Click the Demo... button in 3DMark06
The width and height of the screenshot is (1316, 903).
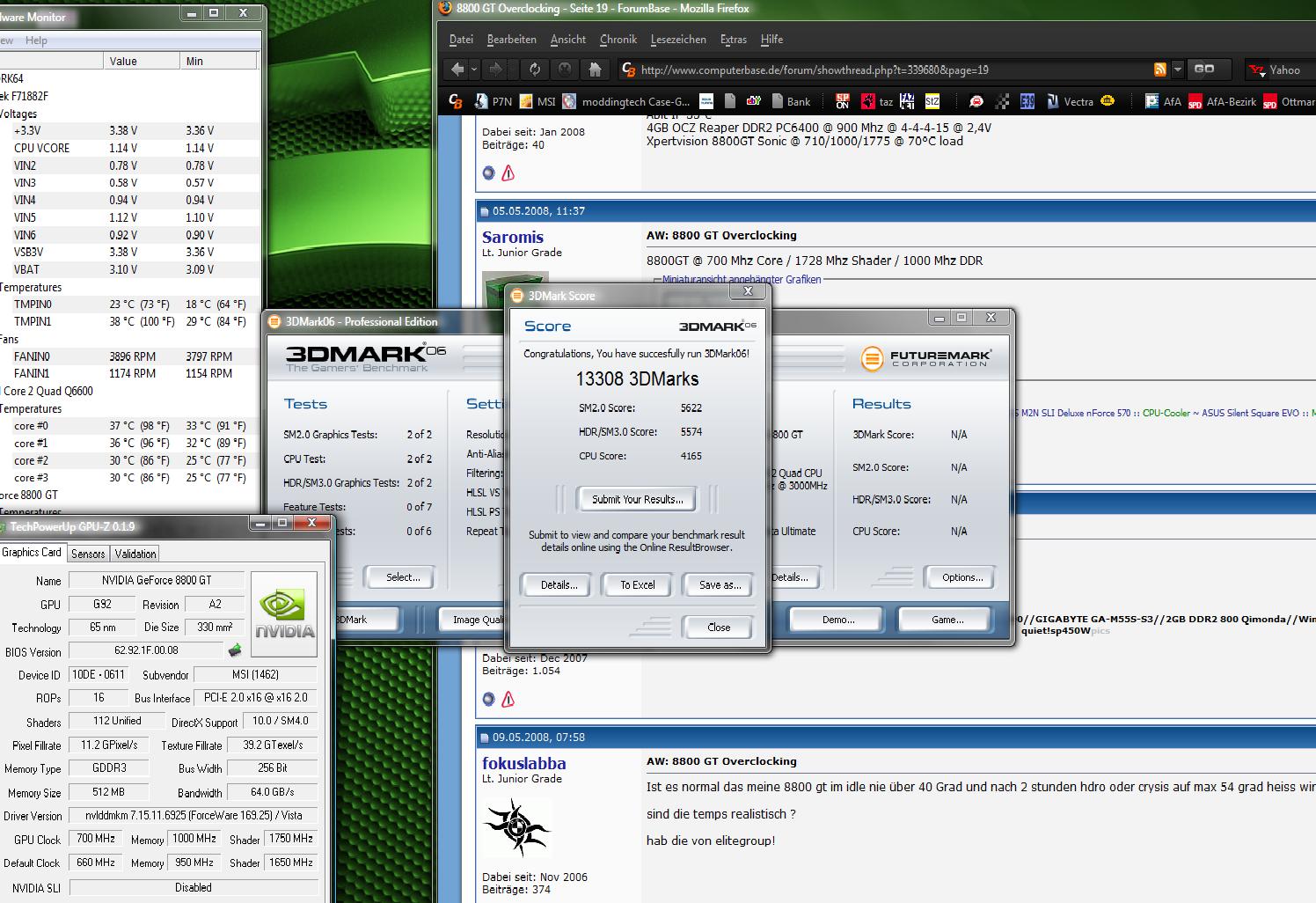tap(838, 620)
